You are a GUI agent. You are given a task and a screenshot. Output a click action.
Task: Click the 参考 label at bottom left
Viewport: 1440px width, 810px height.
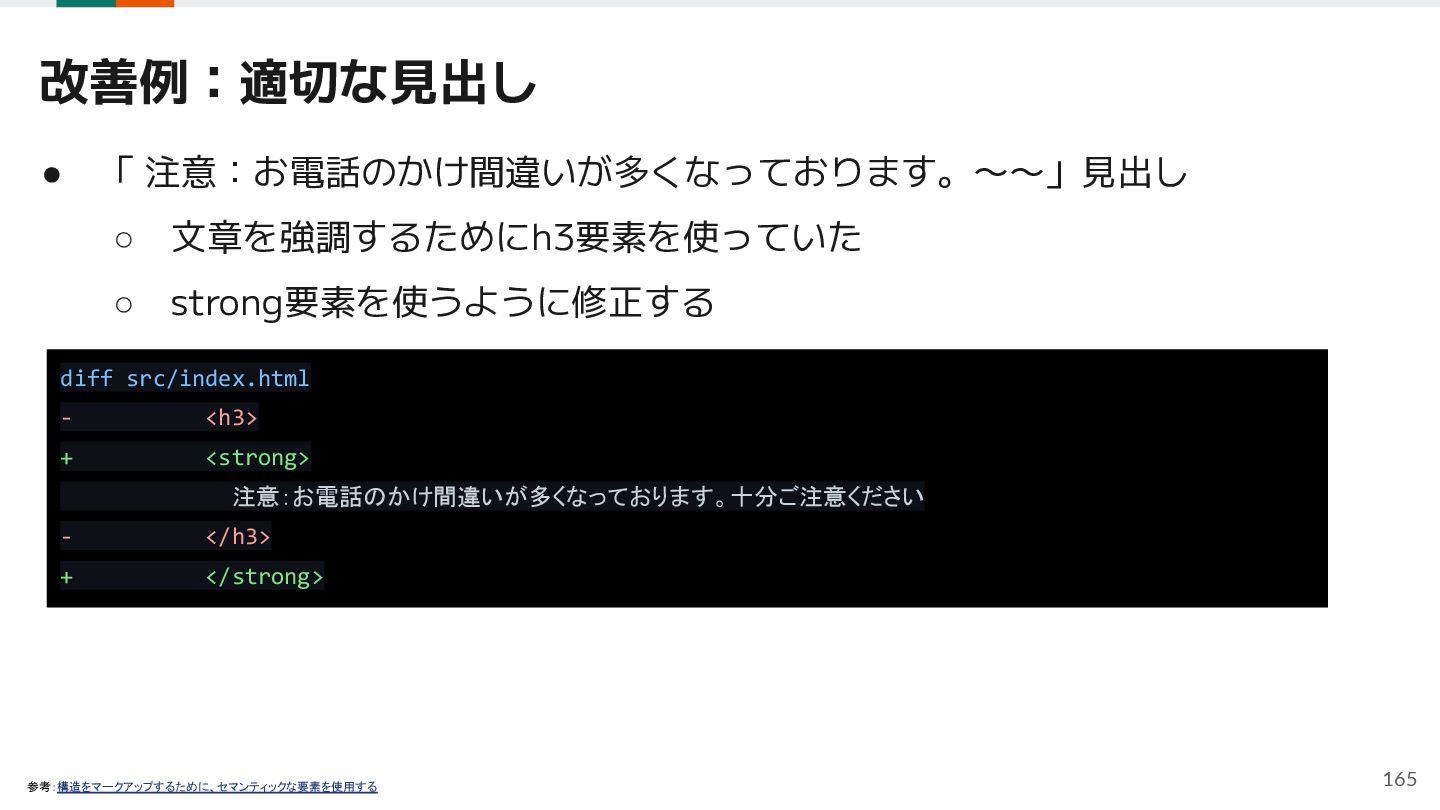[40, 787]
